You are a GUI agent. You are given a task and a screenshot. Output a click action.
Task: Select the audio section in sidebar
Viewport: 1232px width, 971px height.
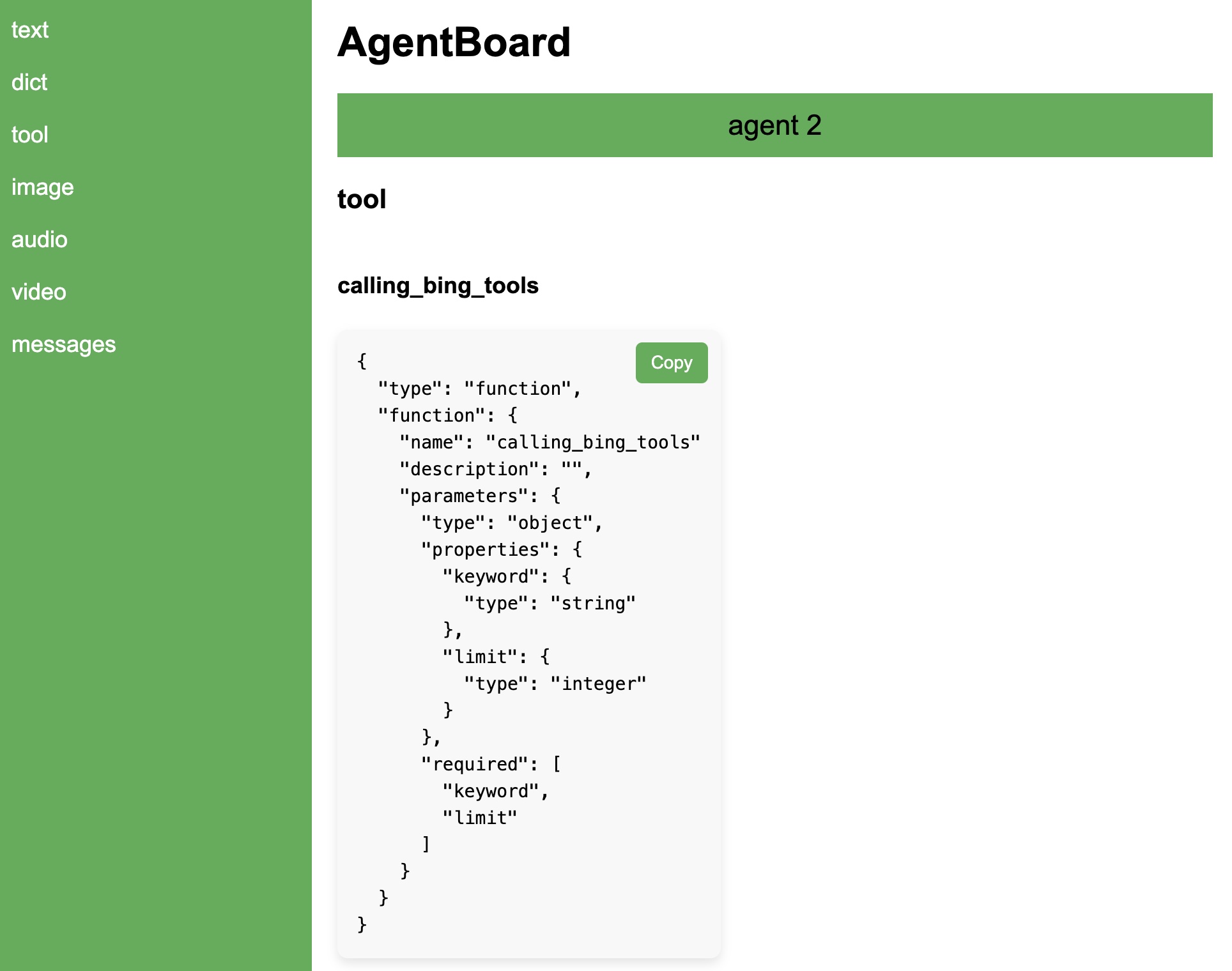(x=39, y=238)
